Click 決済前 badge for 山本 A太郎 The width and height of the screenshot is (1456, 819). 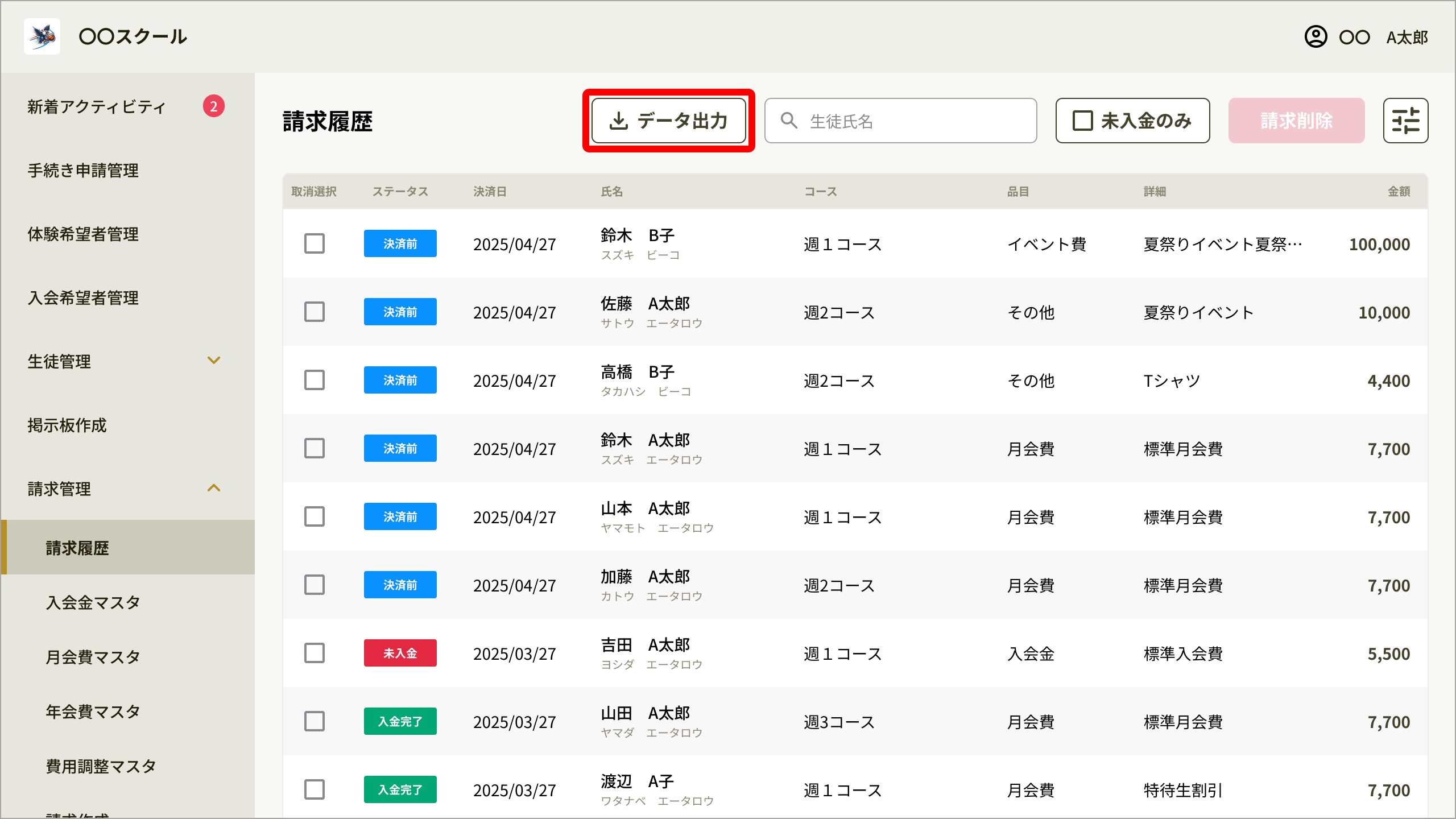pos(400,516)
